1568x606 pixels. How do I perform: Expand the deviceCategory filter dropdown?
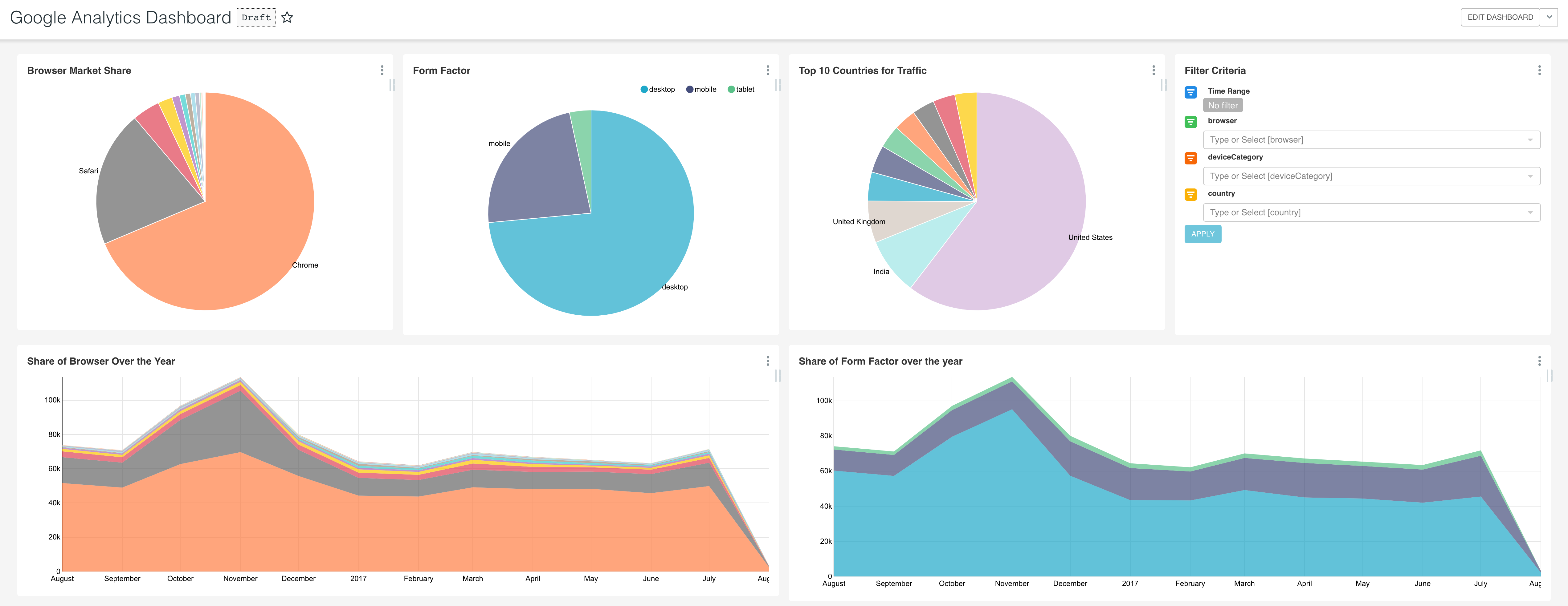point(1530,176)
